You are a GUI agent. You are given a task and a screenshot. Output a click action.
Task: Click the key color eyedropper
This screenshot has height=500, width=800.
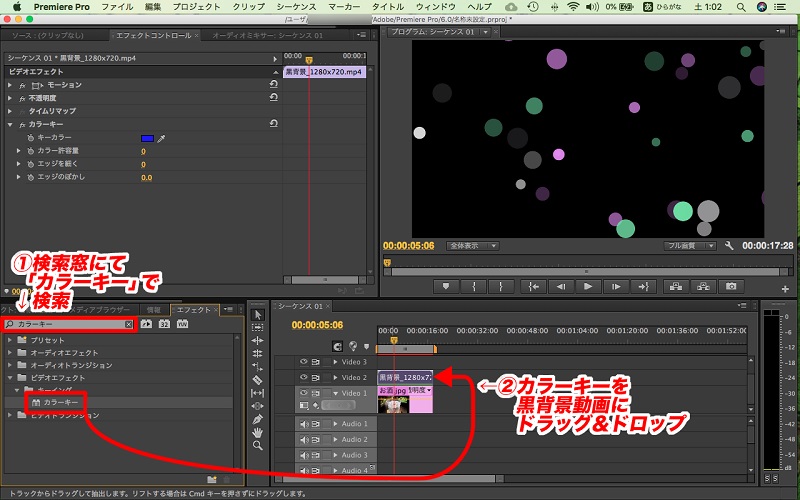point(161,138)
